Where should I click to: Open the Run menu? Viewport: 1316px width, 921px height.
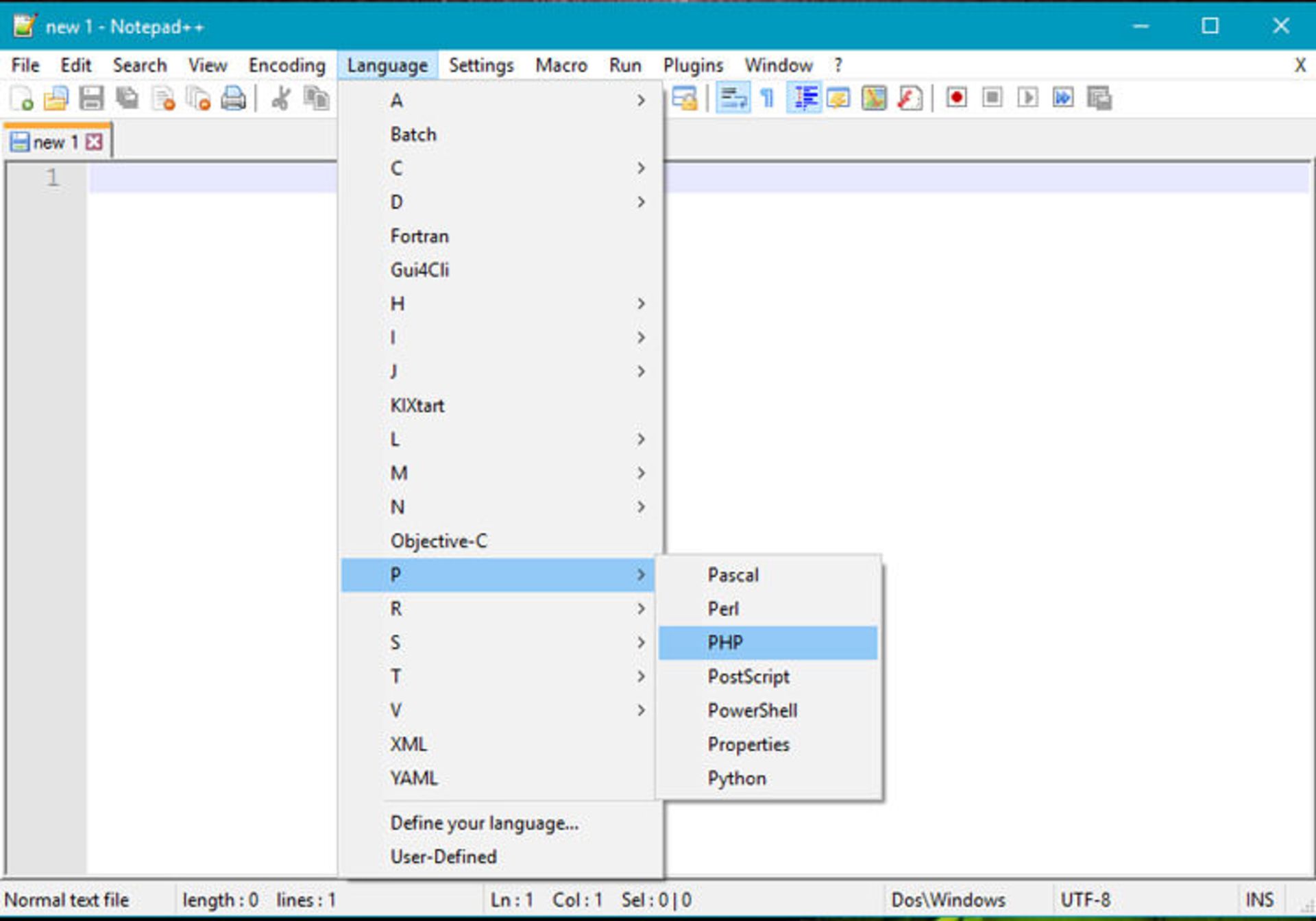tap(625, 65)
